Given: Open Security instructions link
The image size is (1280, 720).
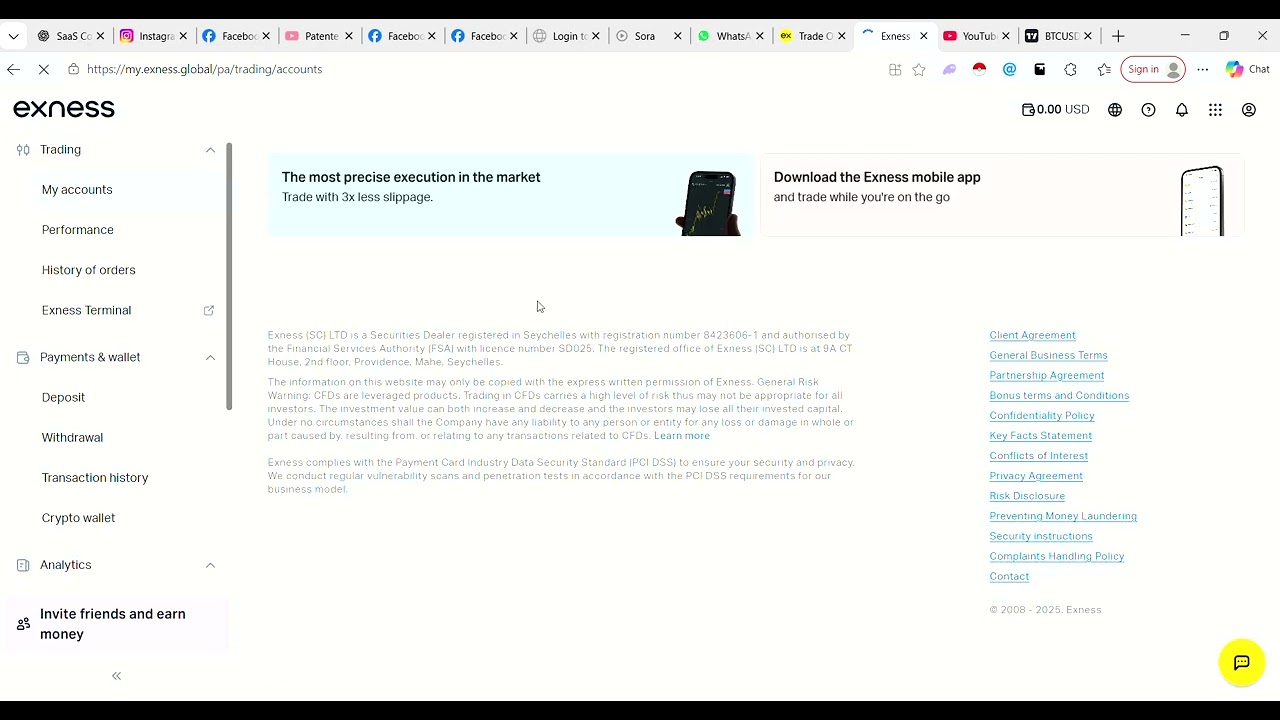Looking at the screenshot, I should (1041, 536).
